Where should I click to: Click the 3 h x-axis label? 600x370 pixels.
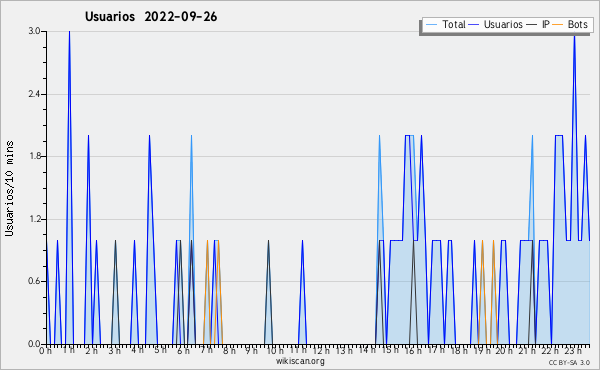point(114,350)
